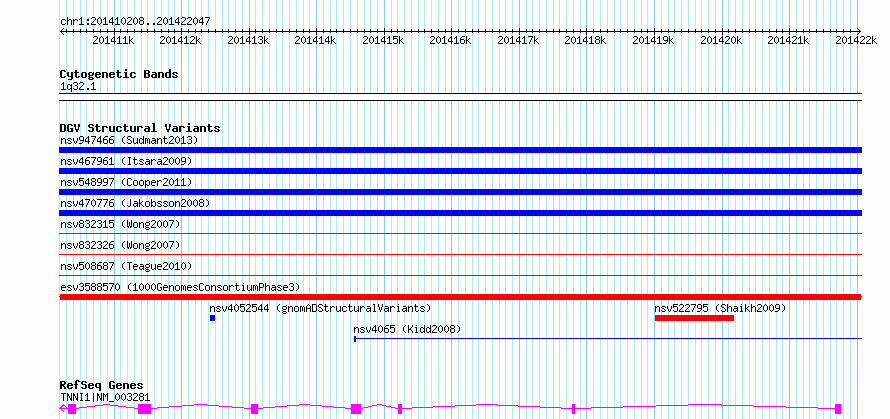Click the 201412k ruler label

click(x=180, y=40)
